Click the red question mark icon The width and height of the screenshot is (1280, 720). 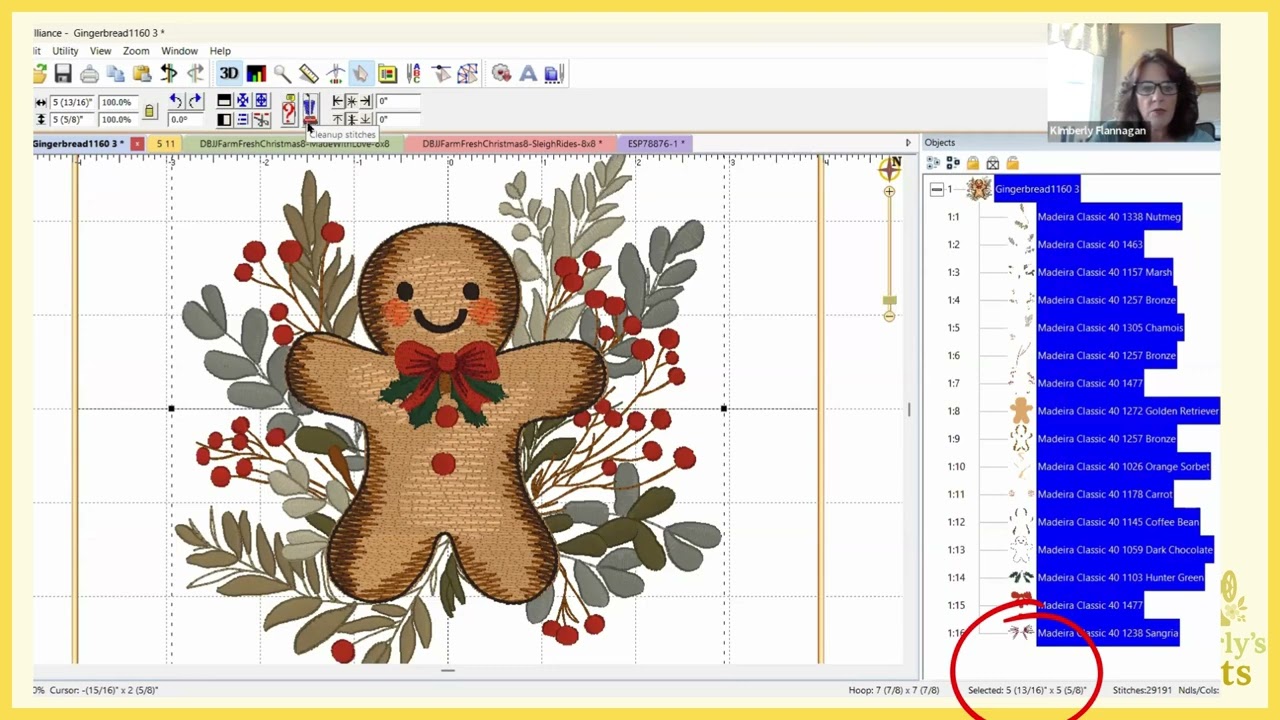(289, 110)
